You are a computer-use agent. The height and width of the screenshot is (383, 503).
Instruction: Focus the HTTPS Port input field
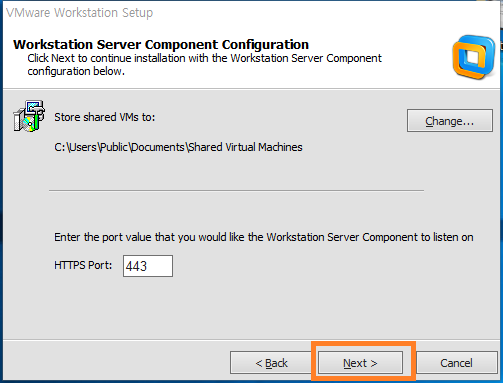148,266
